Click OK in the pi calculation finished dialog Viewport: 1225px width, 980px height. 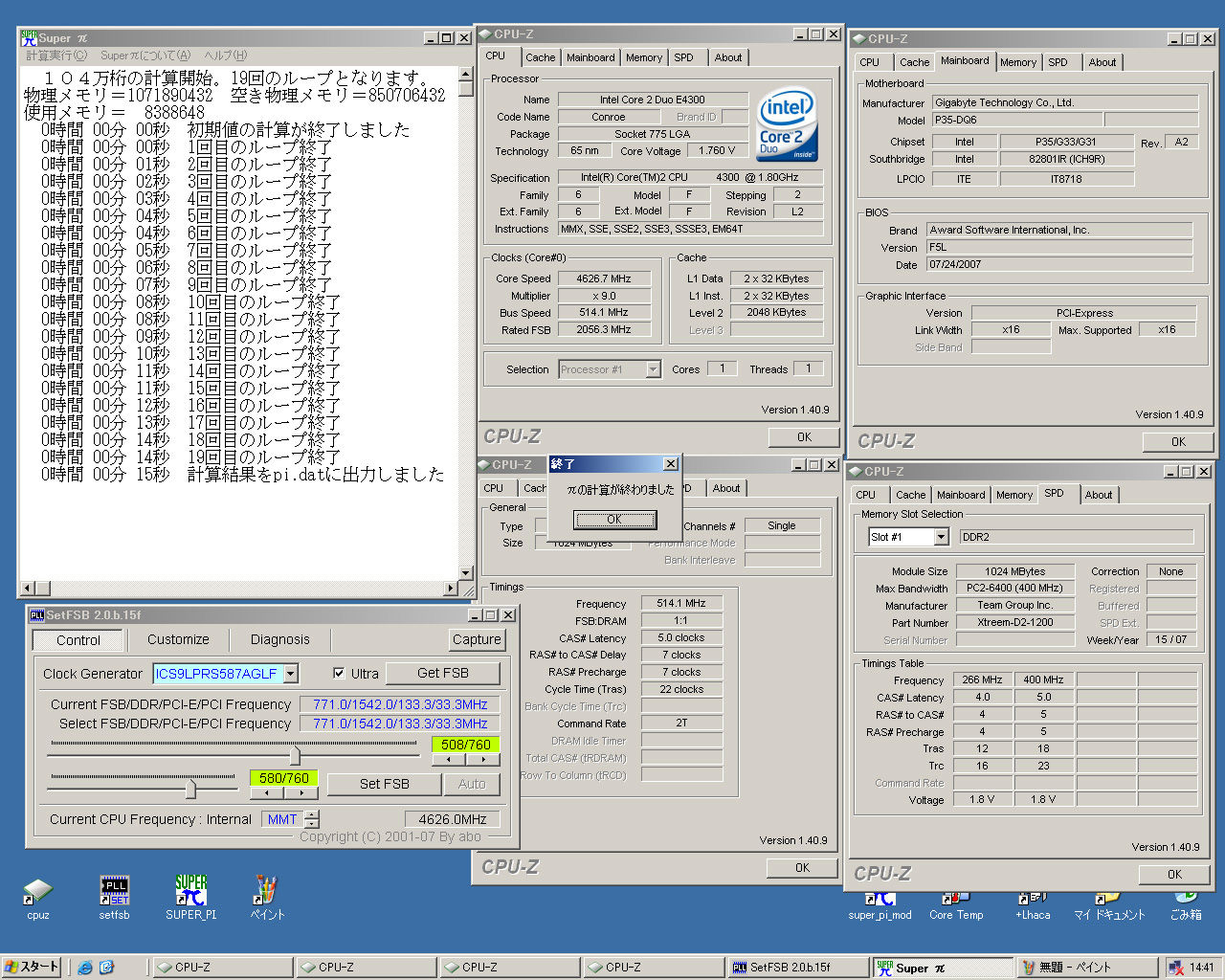(x=614, y=520)
